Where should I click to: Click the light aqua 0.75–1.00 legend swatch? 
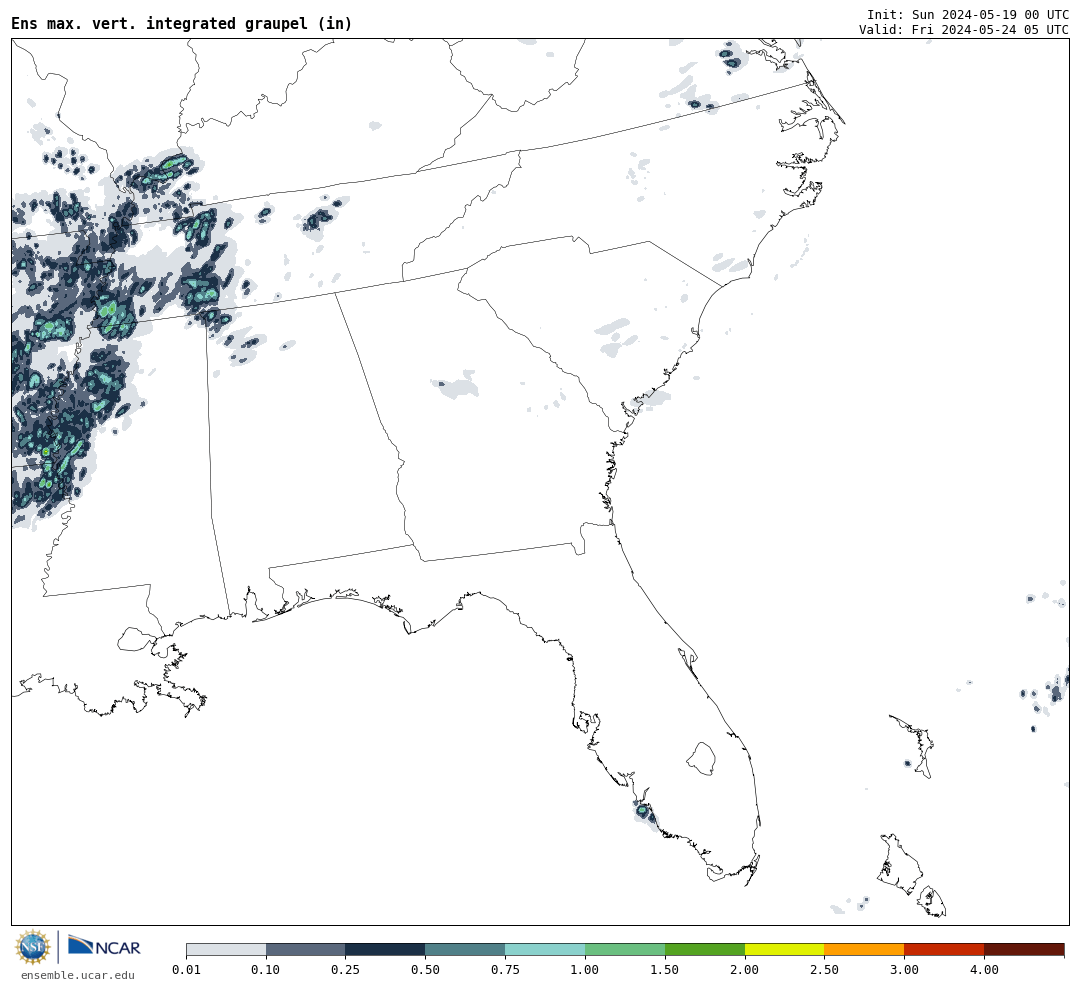point(546,949)
